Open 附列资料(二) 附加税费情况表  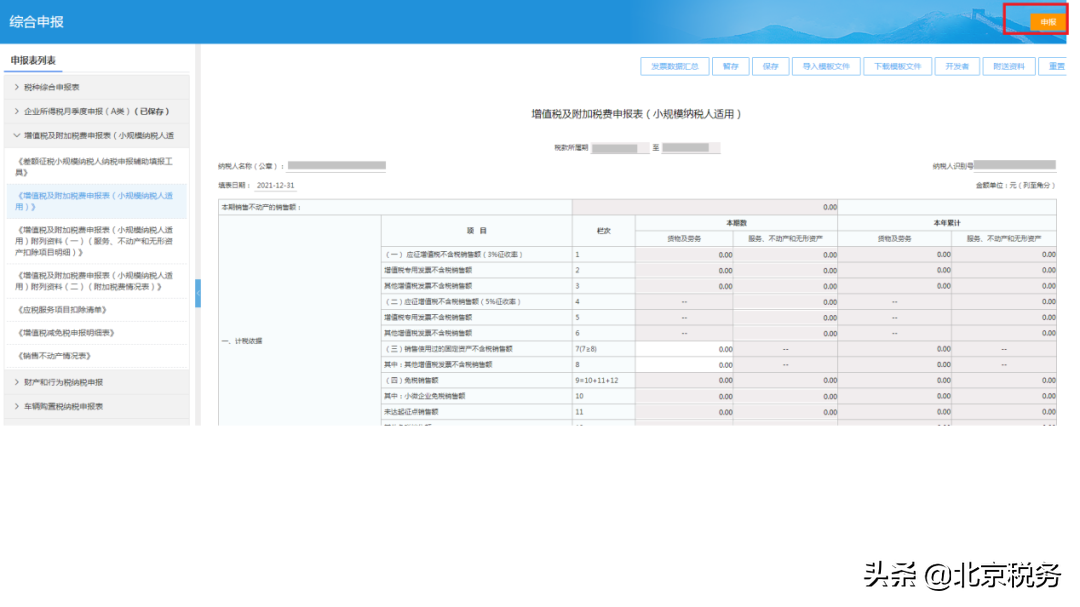96,281
